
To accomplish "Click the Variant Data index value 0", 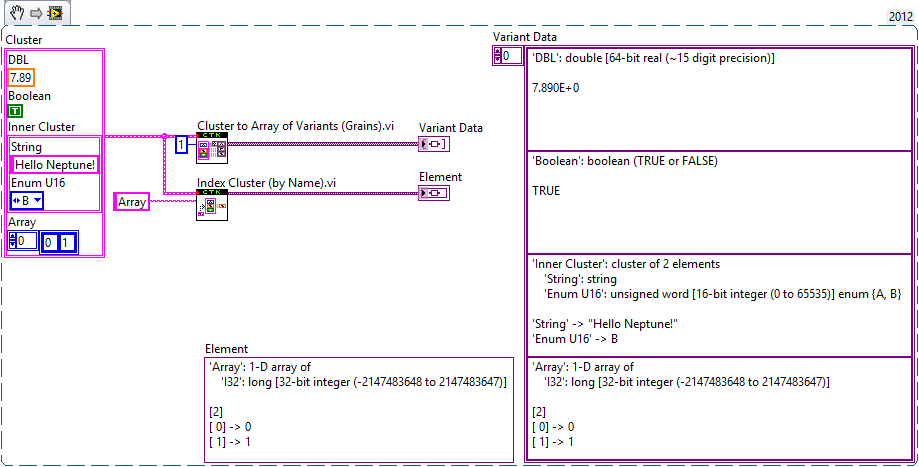I will click(512, 56).
